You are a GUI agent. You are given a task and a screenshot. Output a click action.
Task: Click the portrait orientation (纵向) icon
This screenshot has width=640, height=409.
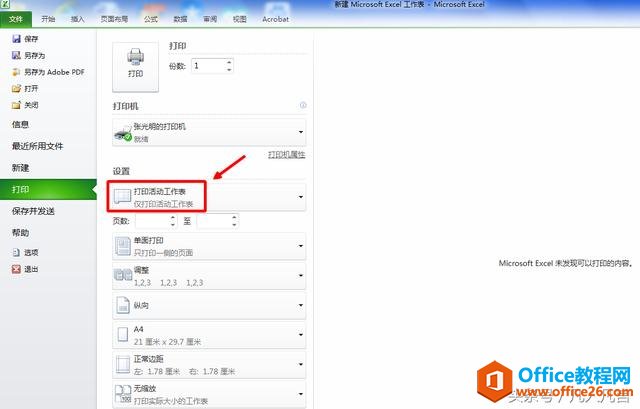pyautogui.click(x=123, y=305)
